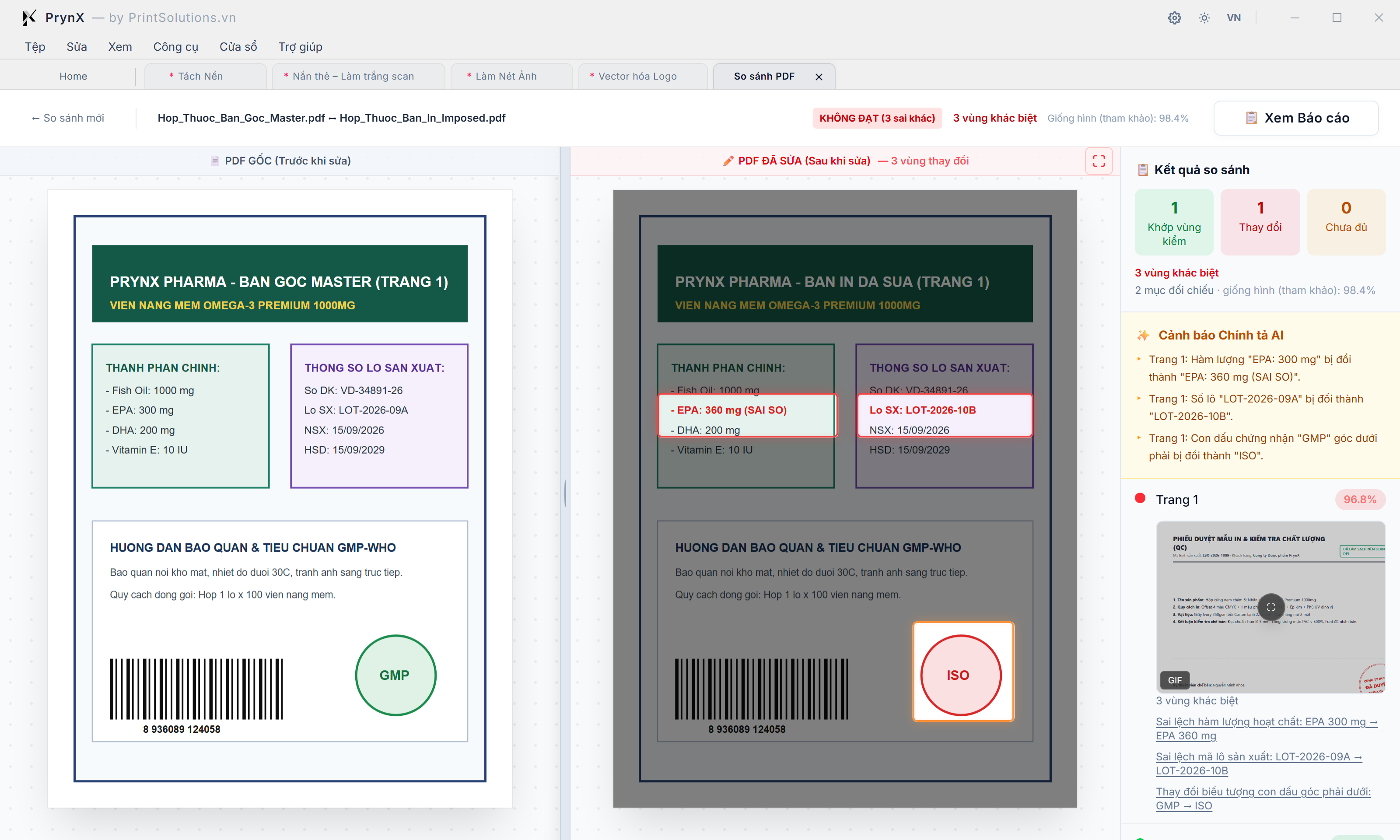
Task: Switch to the Home tab
Action: click(x=73, y=76)
